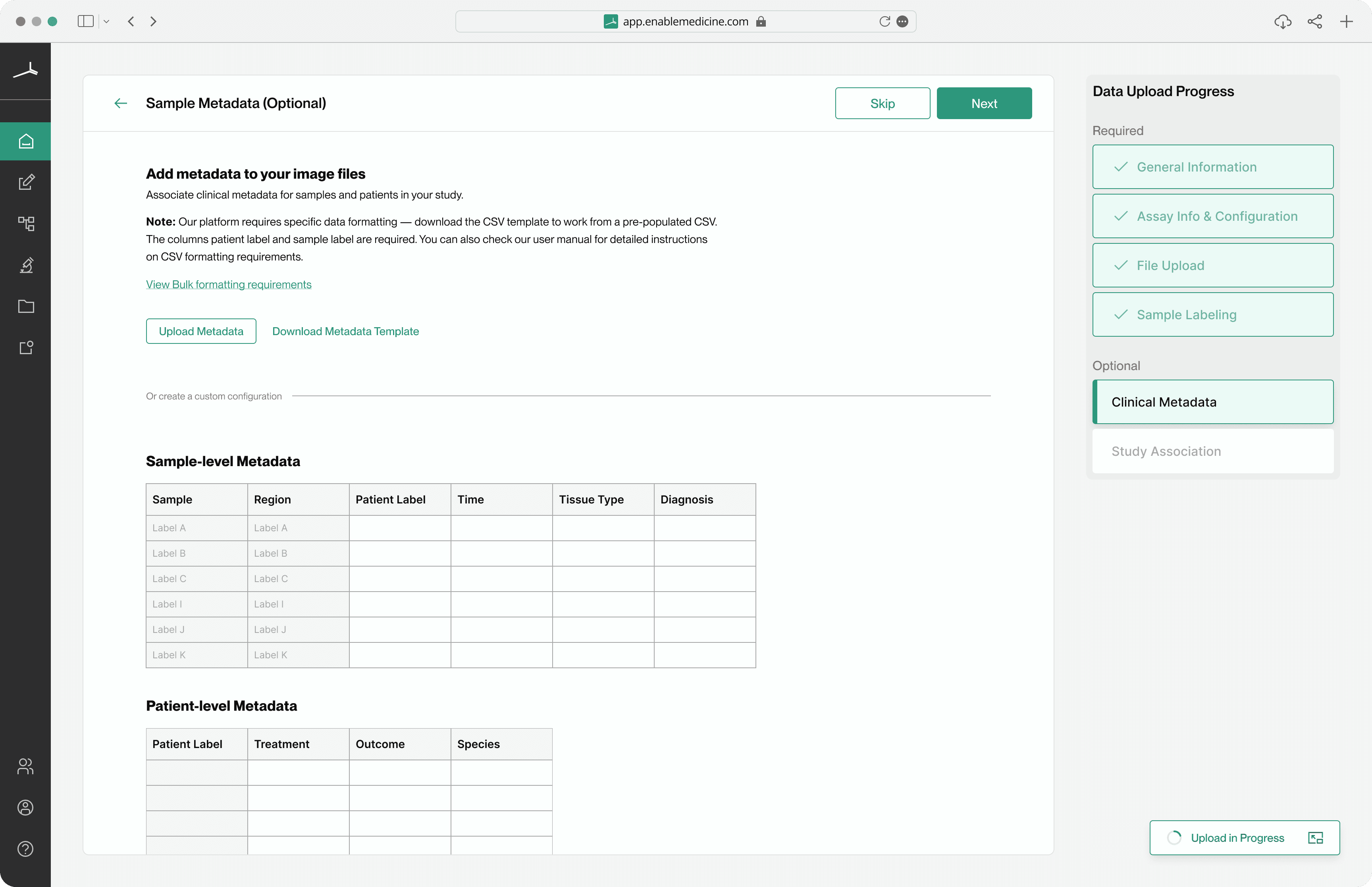Navigate forward in the browser
This screenshot has width=1372, height=887.
pos(153,21)
